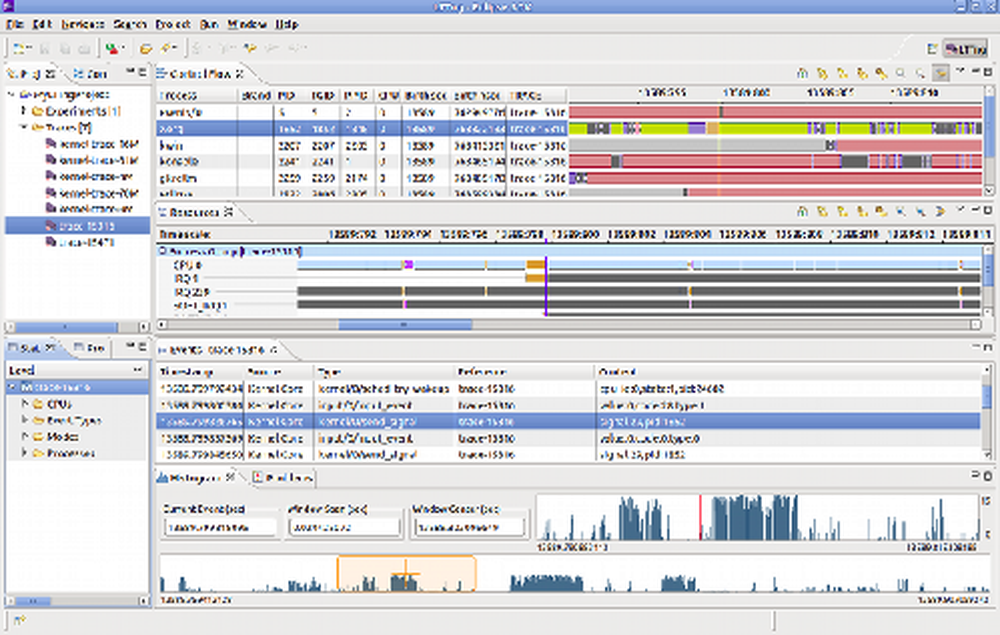Click the zoom in magnifier in Control Flow
The image size is (1000, 635).
pyautogui.click(x=900, y=73)
